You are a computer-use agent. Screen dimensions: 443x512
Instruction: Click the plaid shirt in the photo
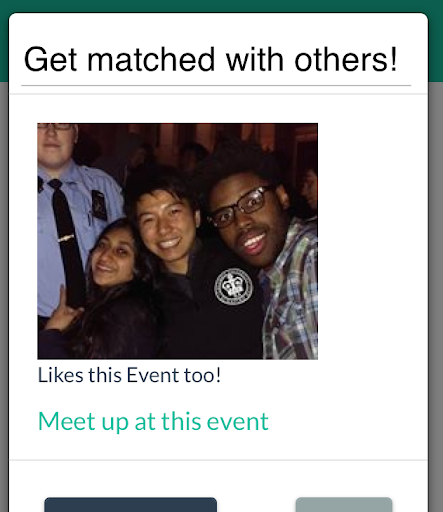pos(290,290)
